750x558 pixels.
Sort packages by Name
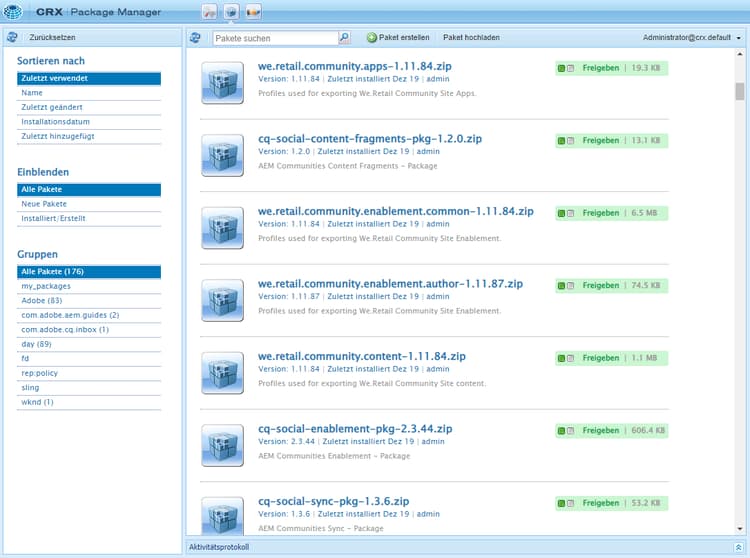tap(89, 93)
